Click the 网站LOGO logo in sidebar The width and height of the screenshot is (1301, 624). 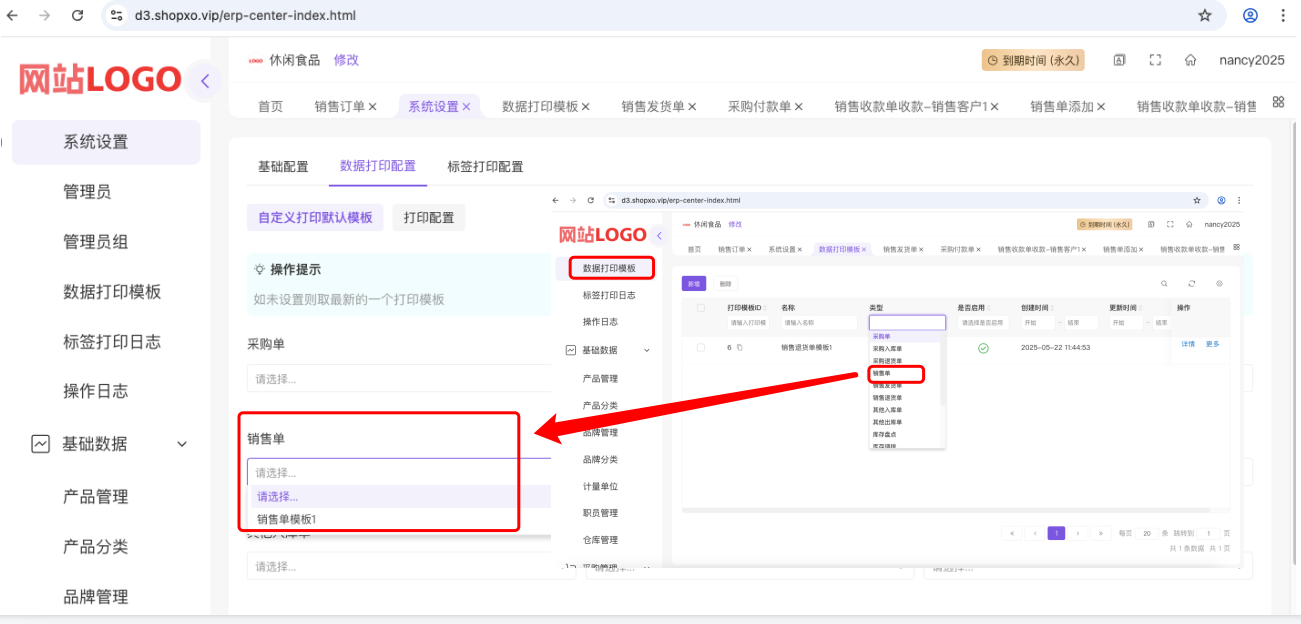(x=100, y=79)
